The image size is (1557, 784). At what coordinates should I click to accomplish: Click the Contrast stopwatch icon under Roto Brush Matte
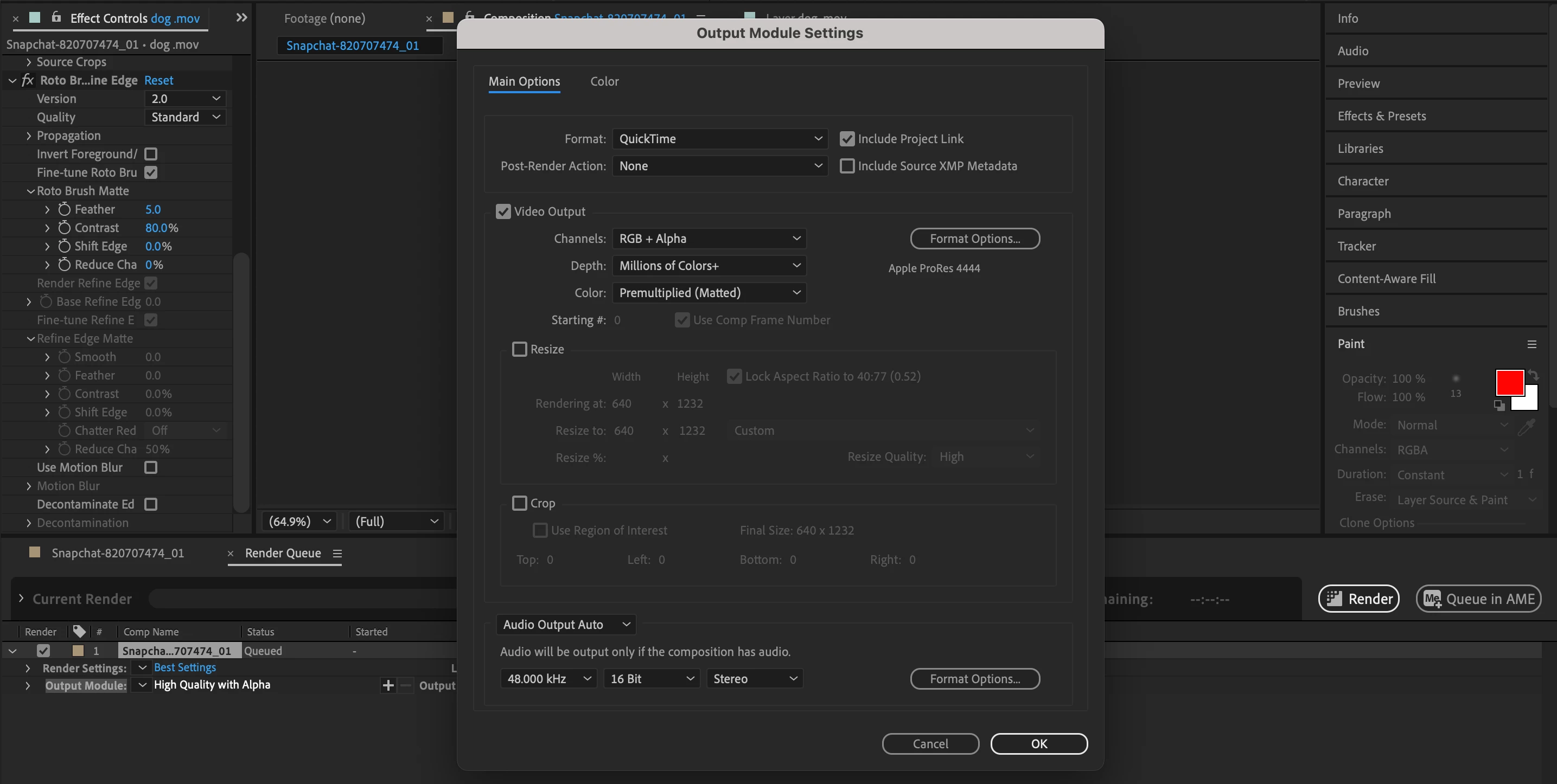(64, 228)
